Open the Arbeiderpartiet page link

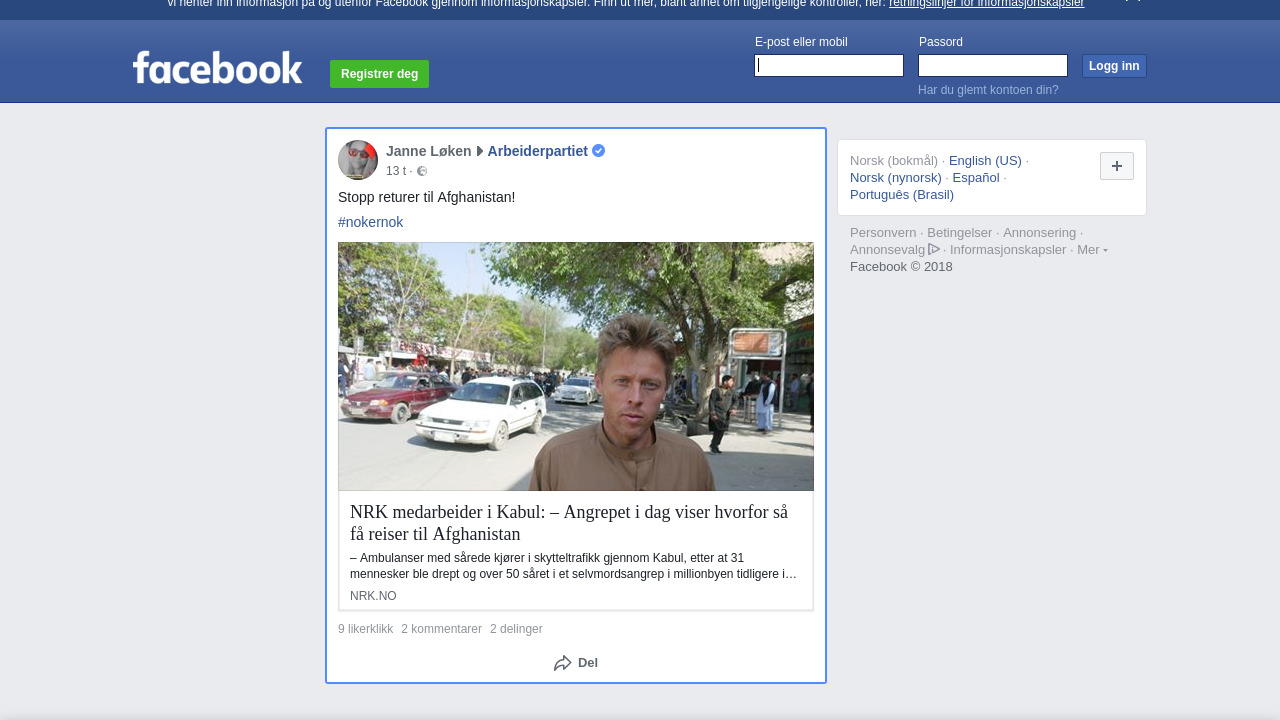tap(537, 151)
